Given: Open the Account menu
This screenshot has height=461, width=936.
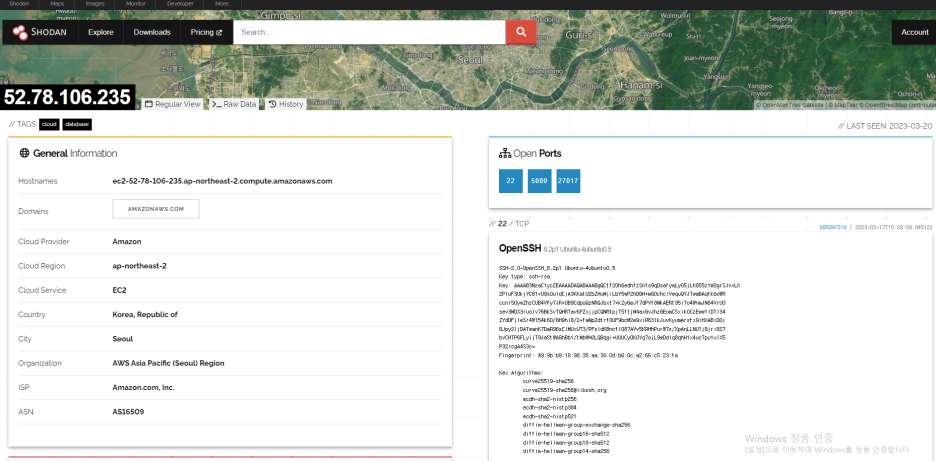Looking at the screenshot, I should pos(914,32).
